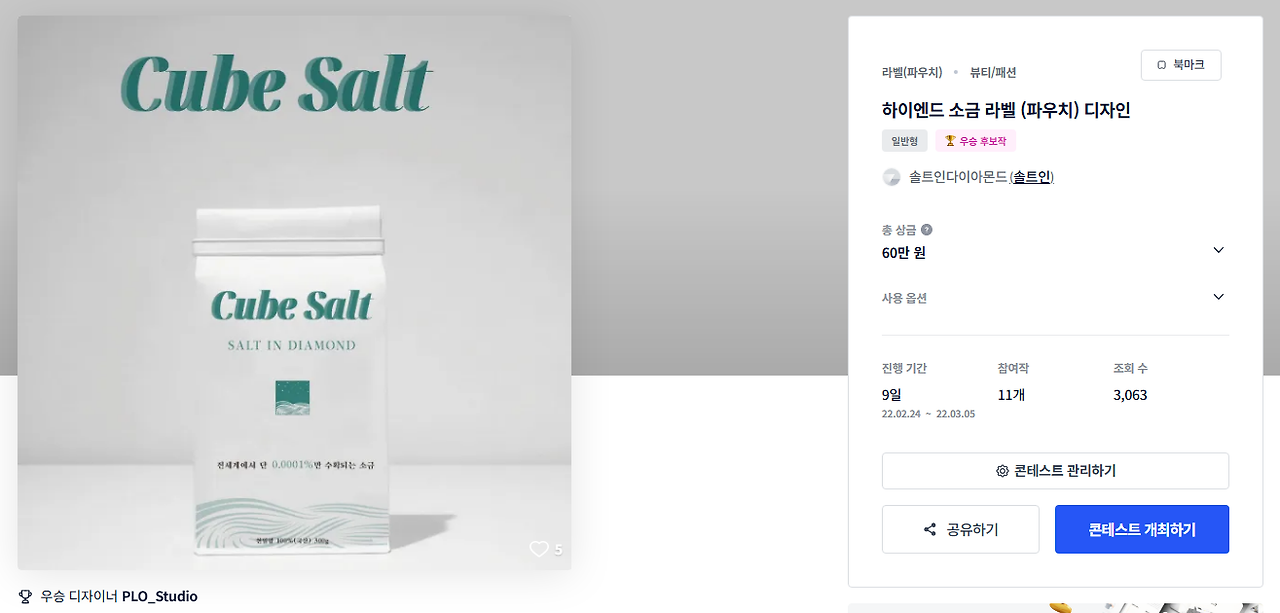Expand the 사용 옵션 chevron
1280x613 pixels.
pyautogui.click(x=1218, y=297)
